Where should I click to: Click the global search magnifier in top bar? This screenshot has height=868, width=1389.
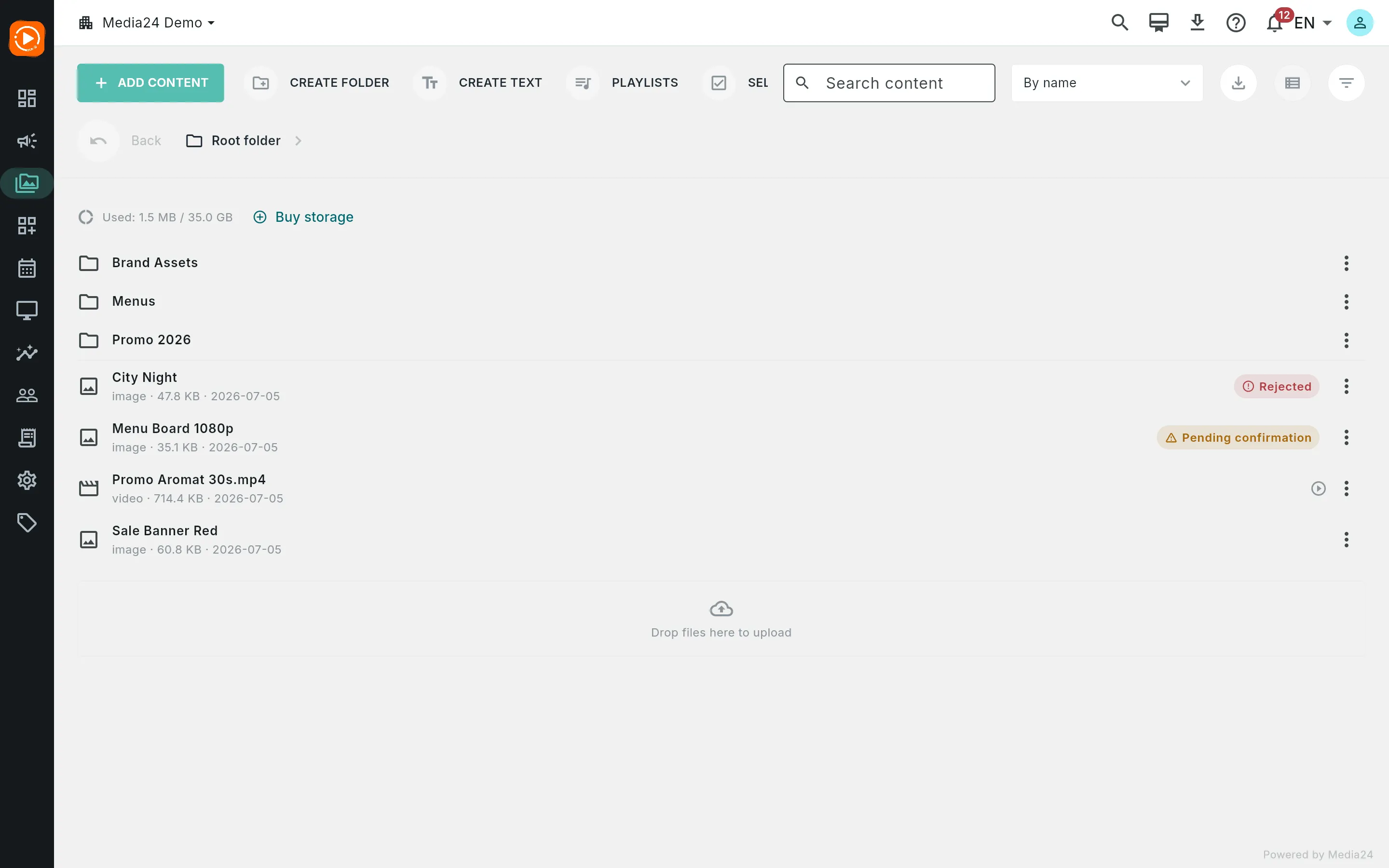[1120, 22]
